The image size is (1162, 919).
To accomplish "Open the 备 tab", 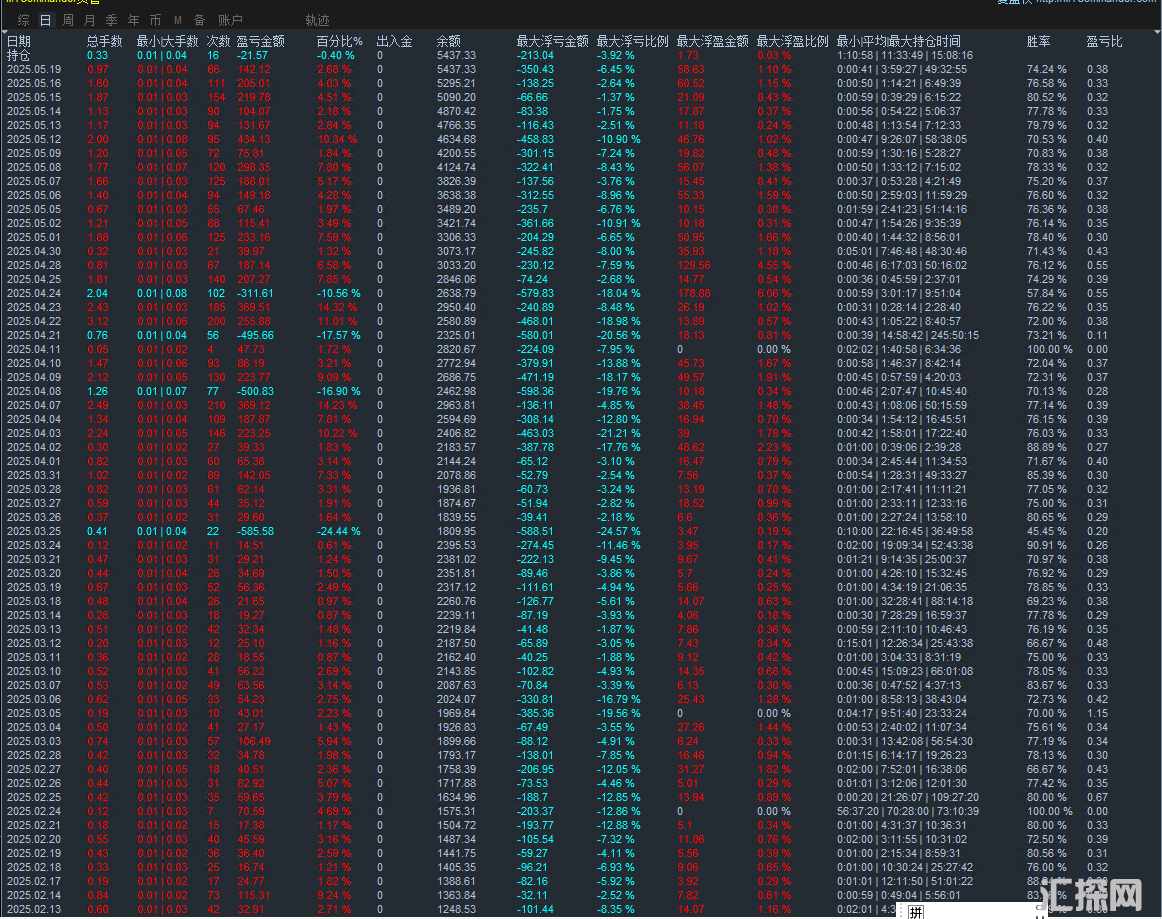I will click(x=199, y=20).
